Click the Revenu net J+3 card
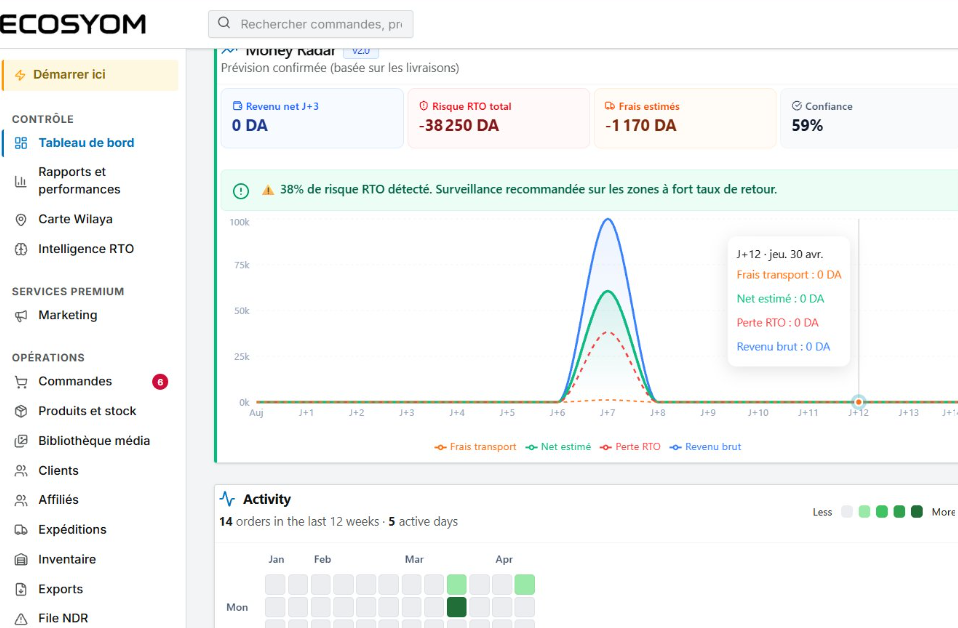The height and width of the screenshot is (628, 958). (312, 118)
